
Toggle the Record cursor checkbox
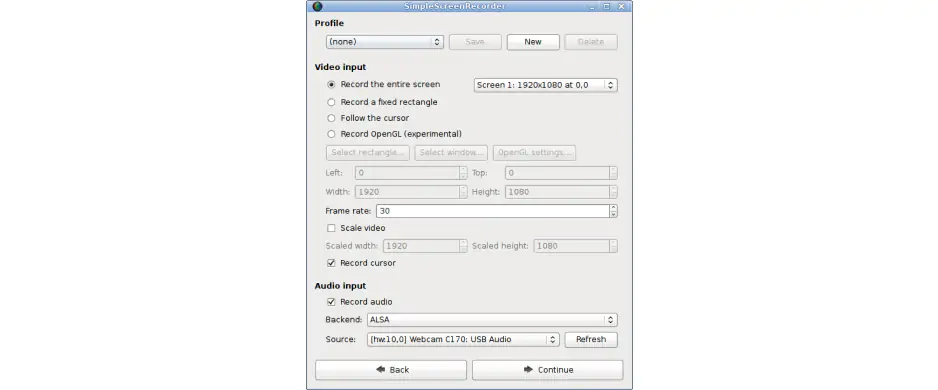(331, 263)
